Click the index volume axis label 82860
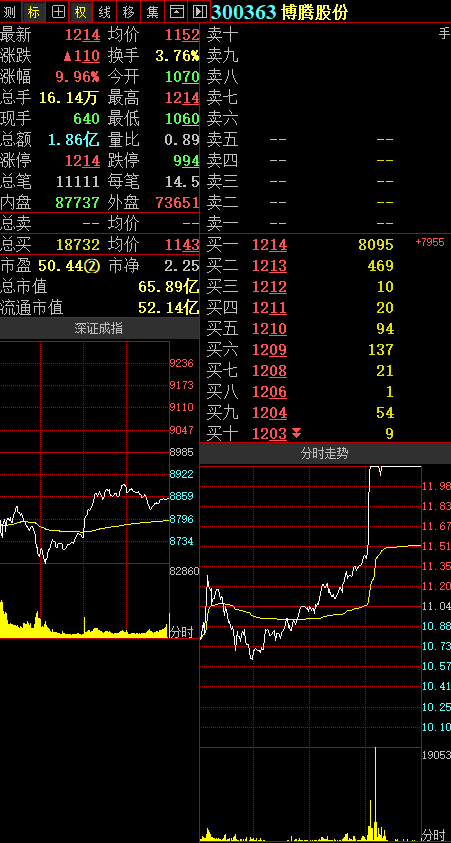The height and width of the screenshot is (843, 451). (184, 571)
